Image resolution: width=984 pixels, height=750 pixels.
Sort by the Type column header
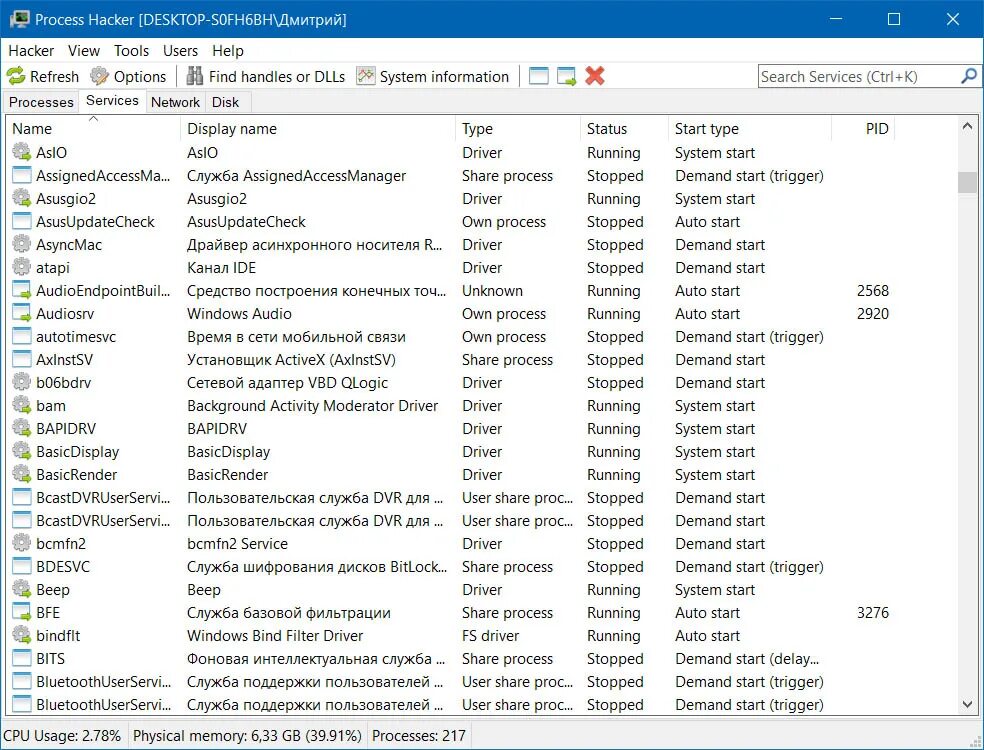click(x=518, y=129)
